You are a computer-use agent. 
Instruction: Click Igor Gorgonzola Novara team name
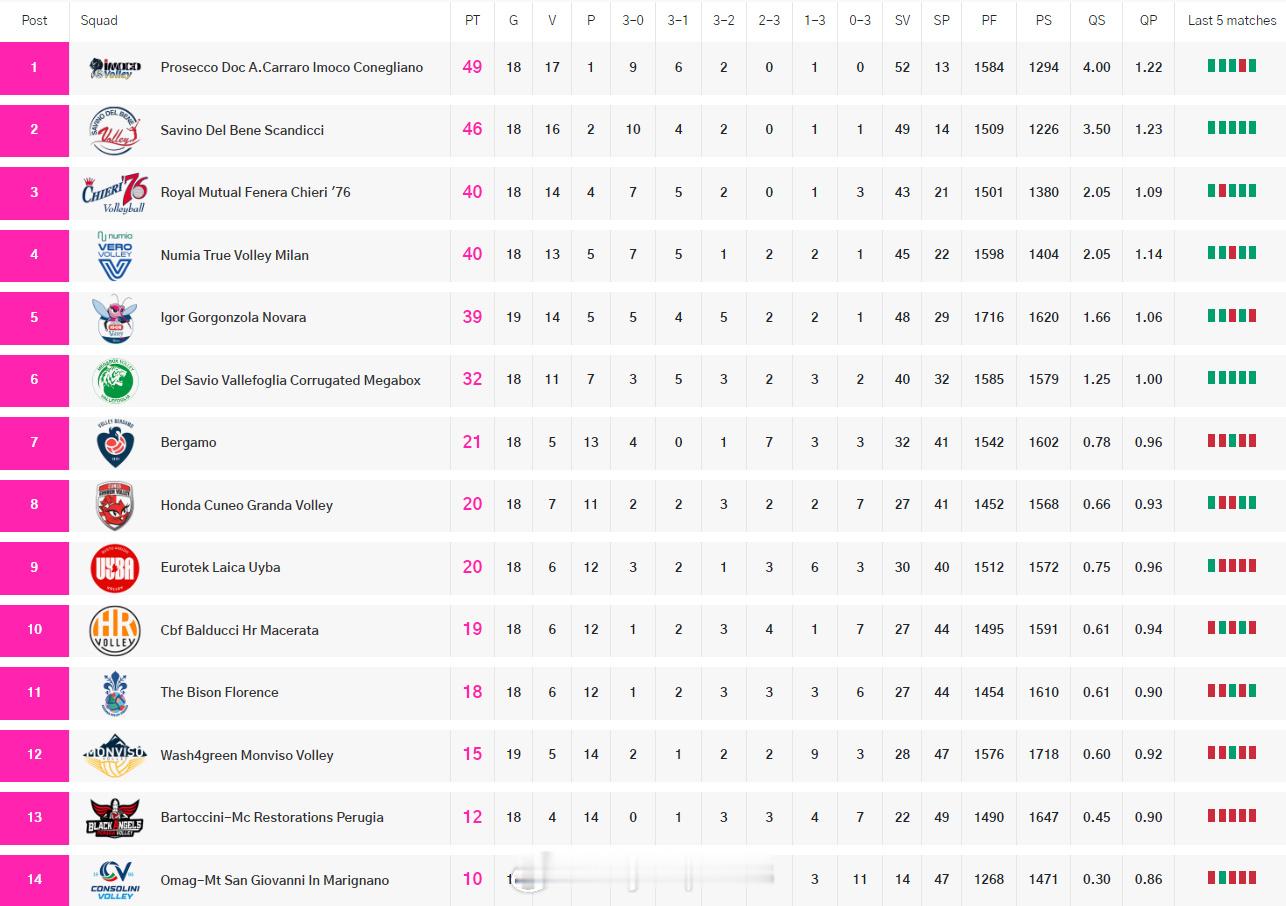(x=234, y=318)
